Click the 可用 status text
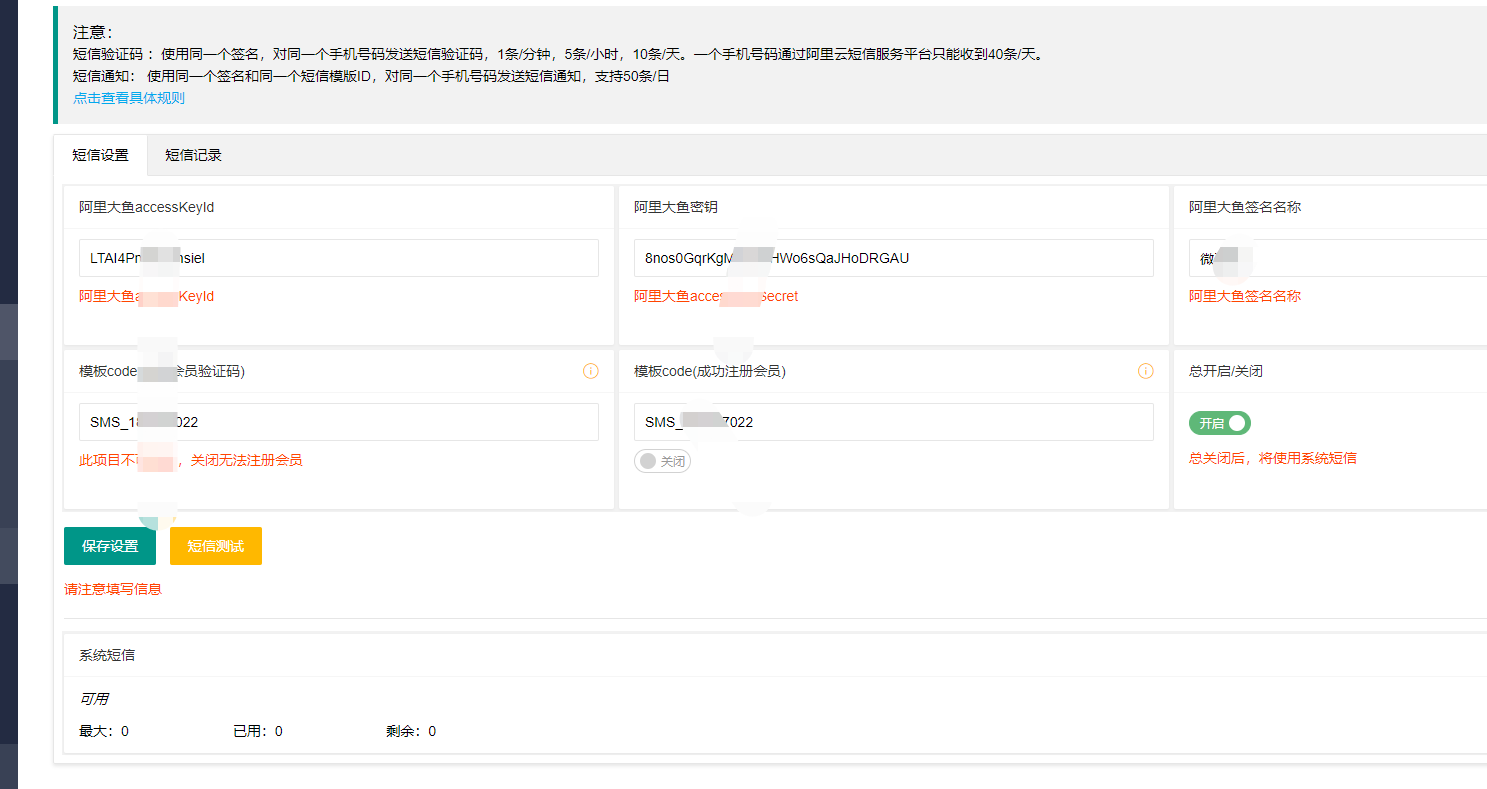This screenshot has width=1487, height=789. (94, 699)
